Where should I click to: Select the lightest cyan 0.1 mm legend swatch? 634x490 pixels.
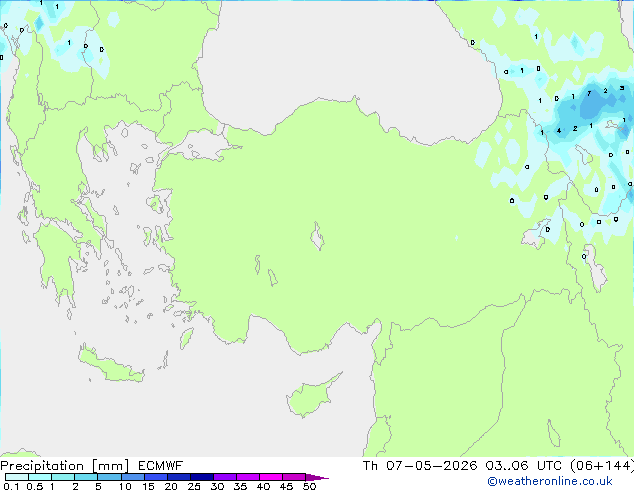(x=17, y=477)
